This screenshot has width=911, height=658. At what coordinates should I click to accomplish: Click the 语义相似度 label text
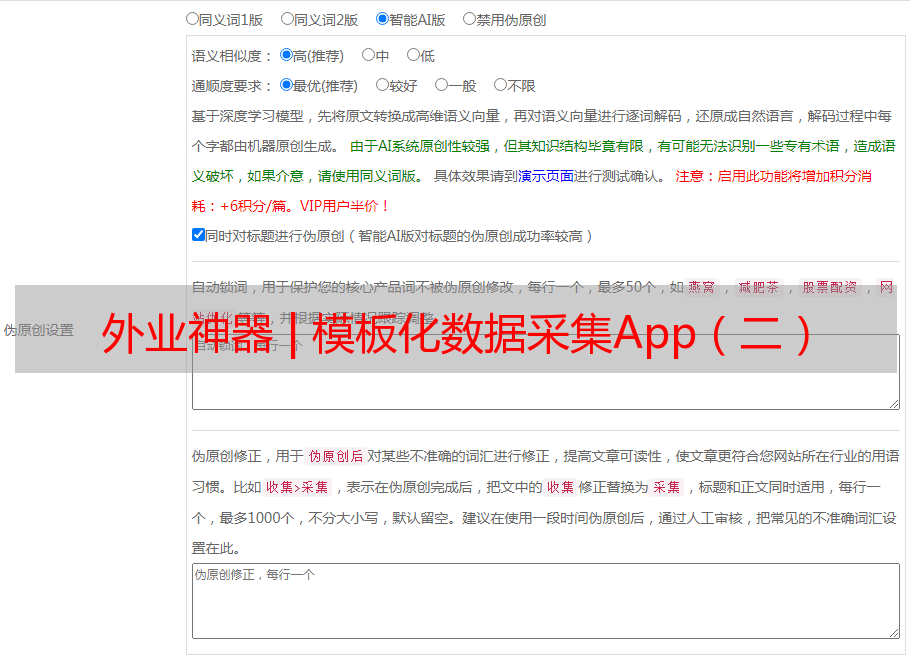pyautogui.click(x=232, y=56)
